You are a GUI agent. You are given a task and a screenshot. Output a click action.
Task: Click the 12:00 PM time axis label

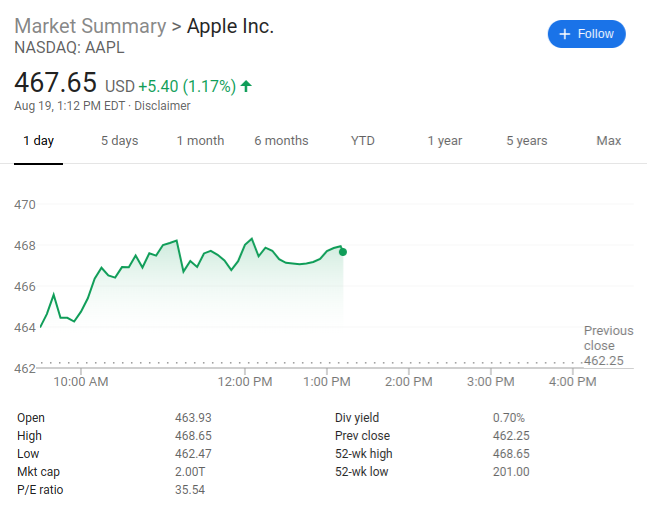244,382
